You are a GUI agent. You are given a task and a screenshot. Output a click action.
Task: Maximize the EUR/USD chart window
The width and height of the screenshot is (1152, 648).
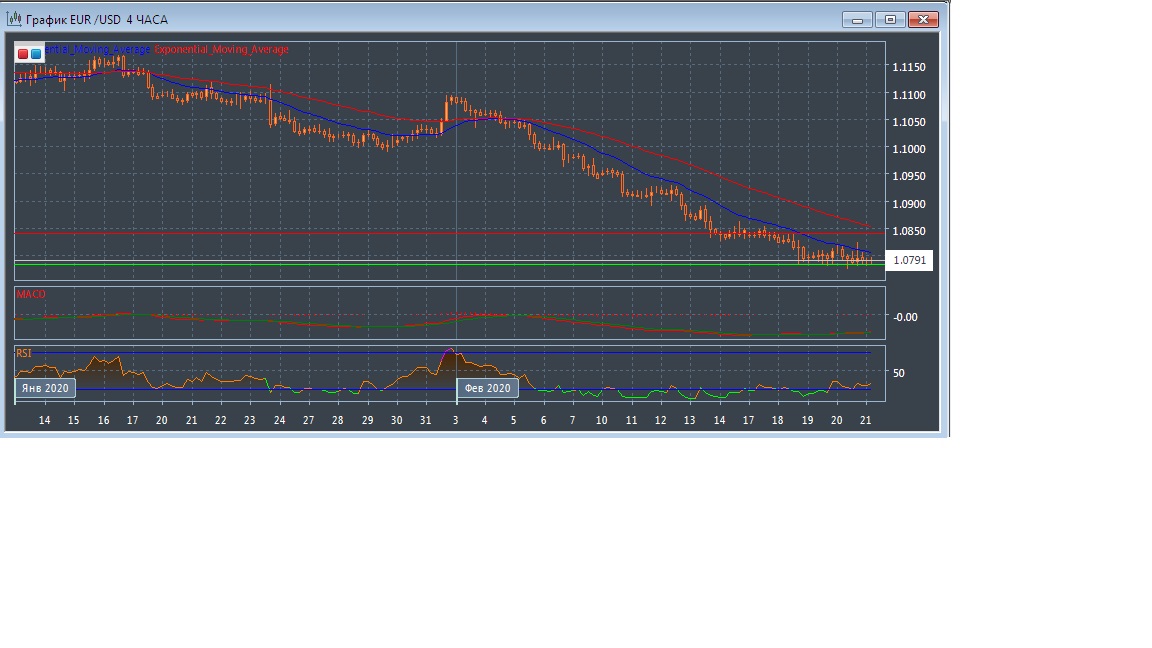[x=890, y=19]
